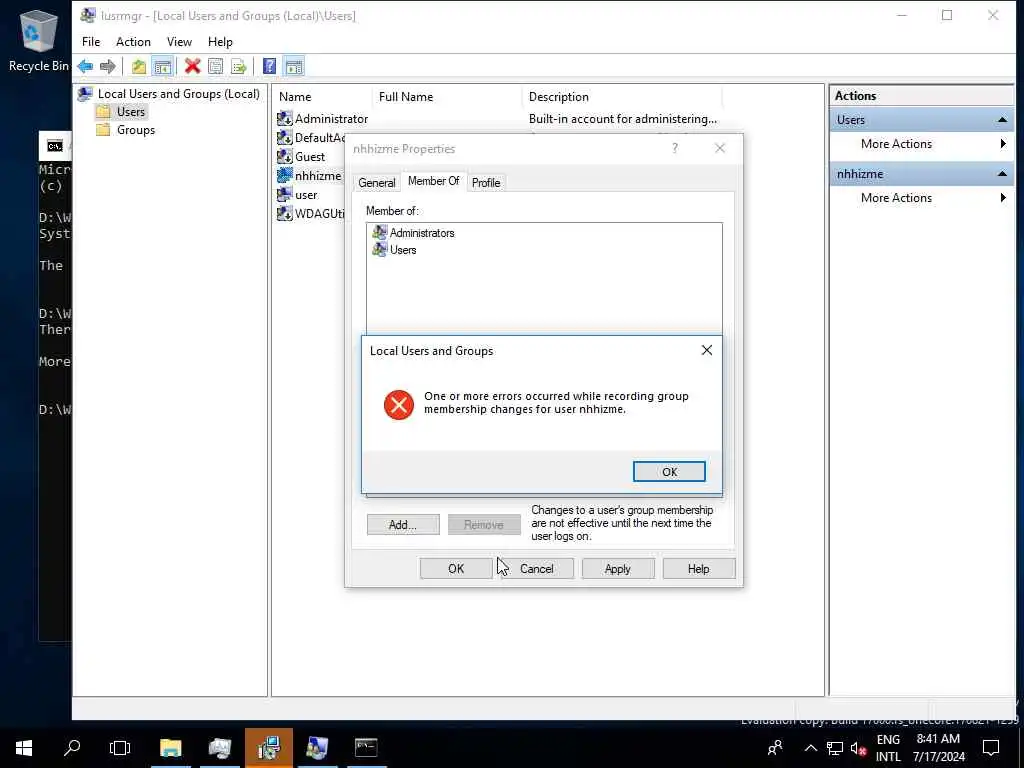1024x768 pixels.
Task: Select the Users folder in the console tree
Action: click(131, 112)
